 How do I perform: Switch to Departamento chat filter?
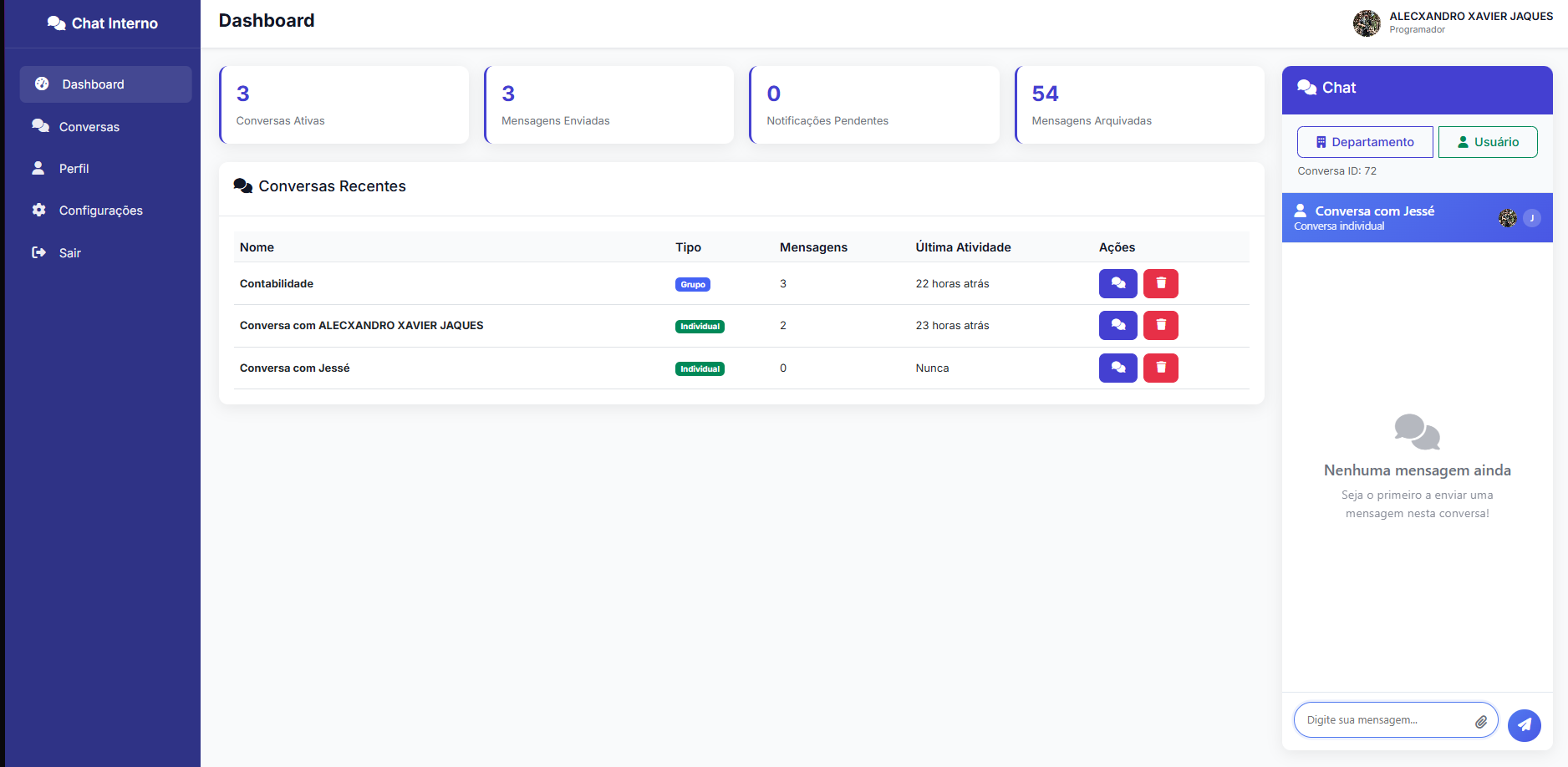[1364, 142]
